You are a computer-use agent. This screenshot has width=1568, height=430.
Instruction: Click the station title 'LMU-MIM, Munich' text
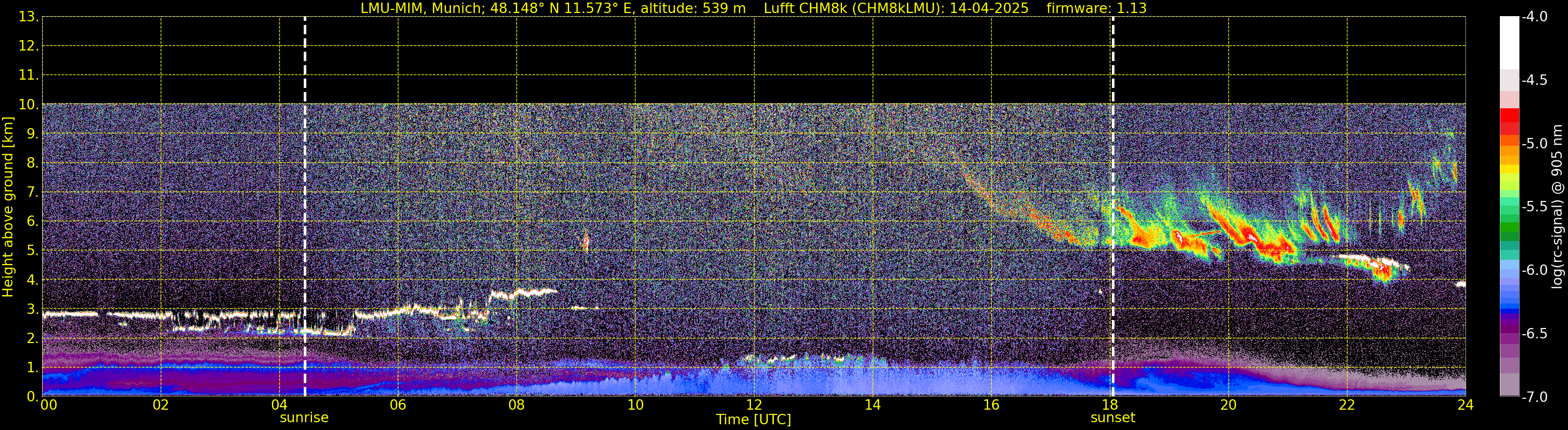pyautogui.click(x=422, y=8)
